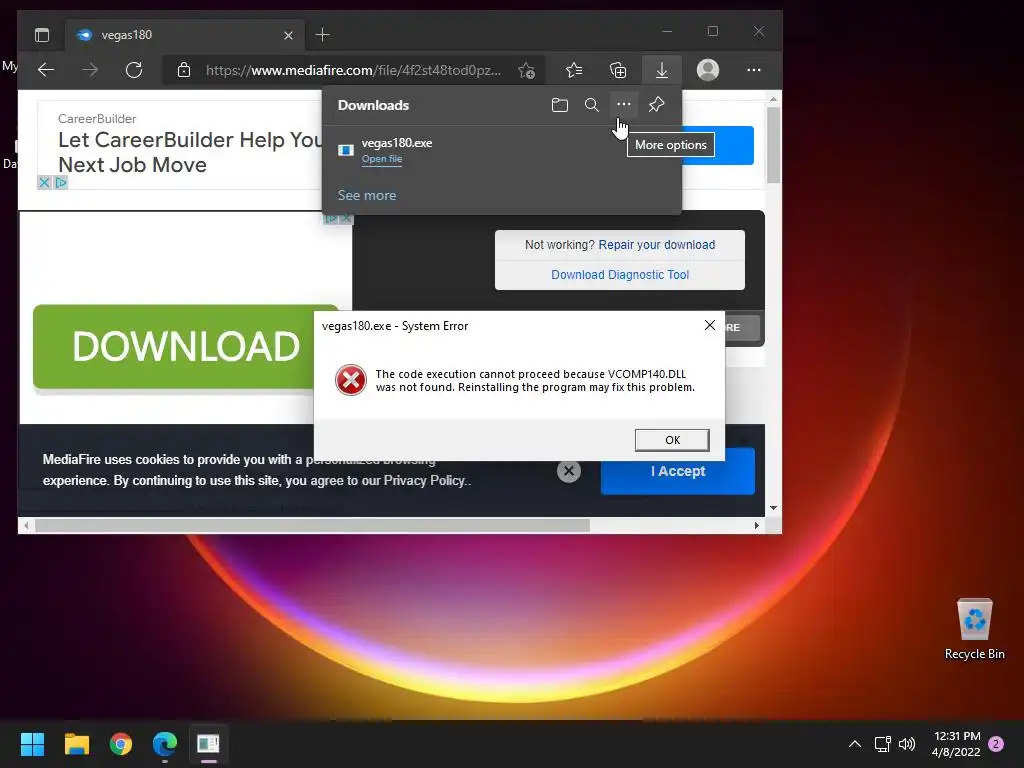Image resolution: width=1024 pixels, height=768 pixels.
Task: Open Microsoft Edge from taskbar
Action: click(165, 744)
